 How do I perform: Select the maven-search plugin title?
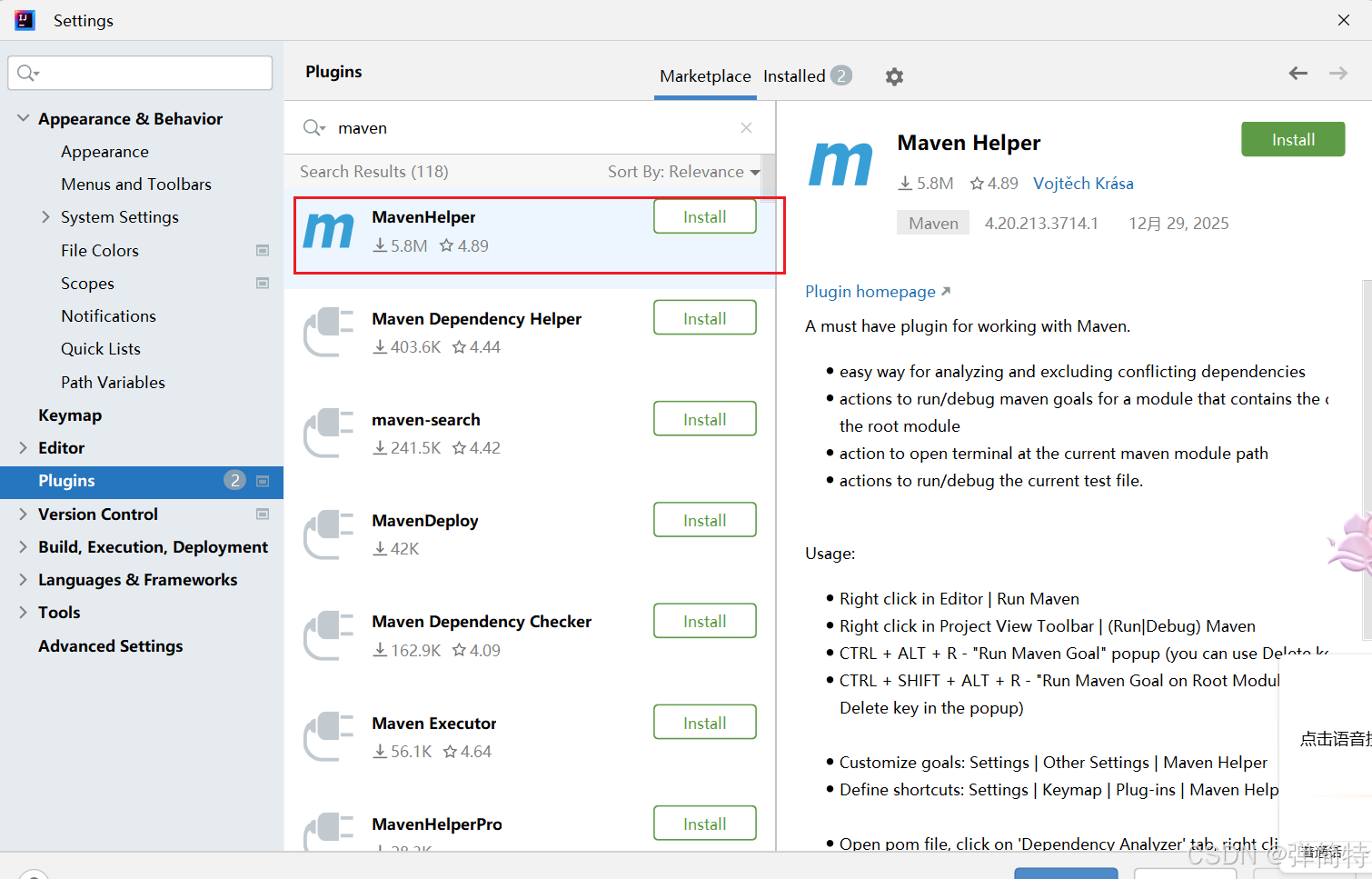pyautogui.click(x=426, y=420)
